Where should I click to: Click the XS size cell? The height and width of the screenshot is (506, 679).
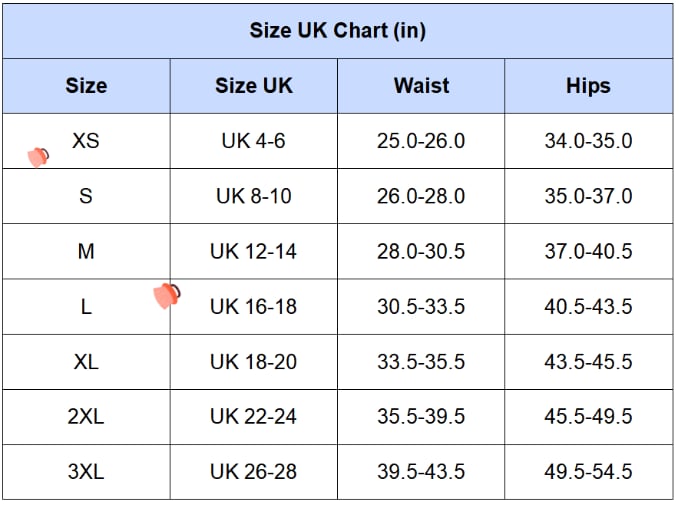(x=86, y=141)
